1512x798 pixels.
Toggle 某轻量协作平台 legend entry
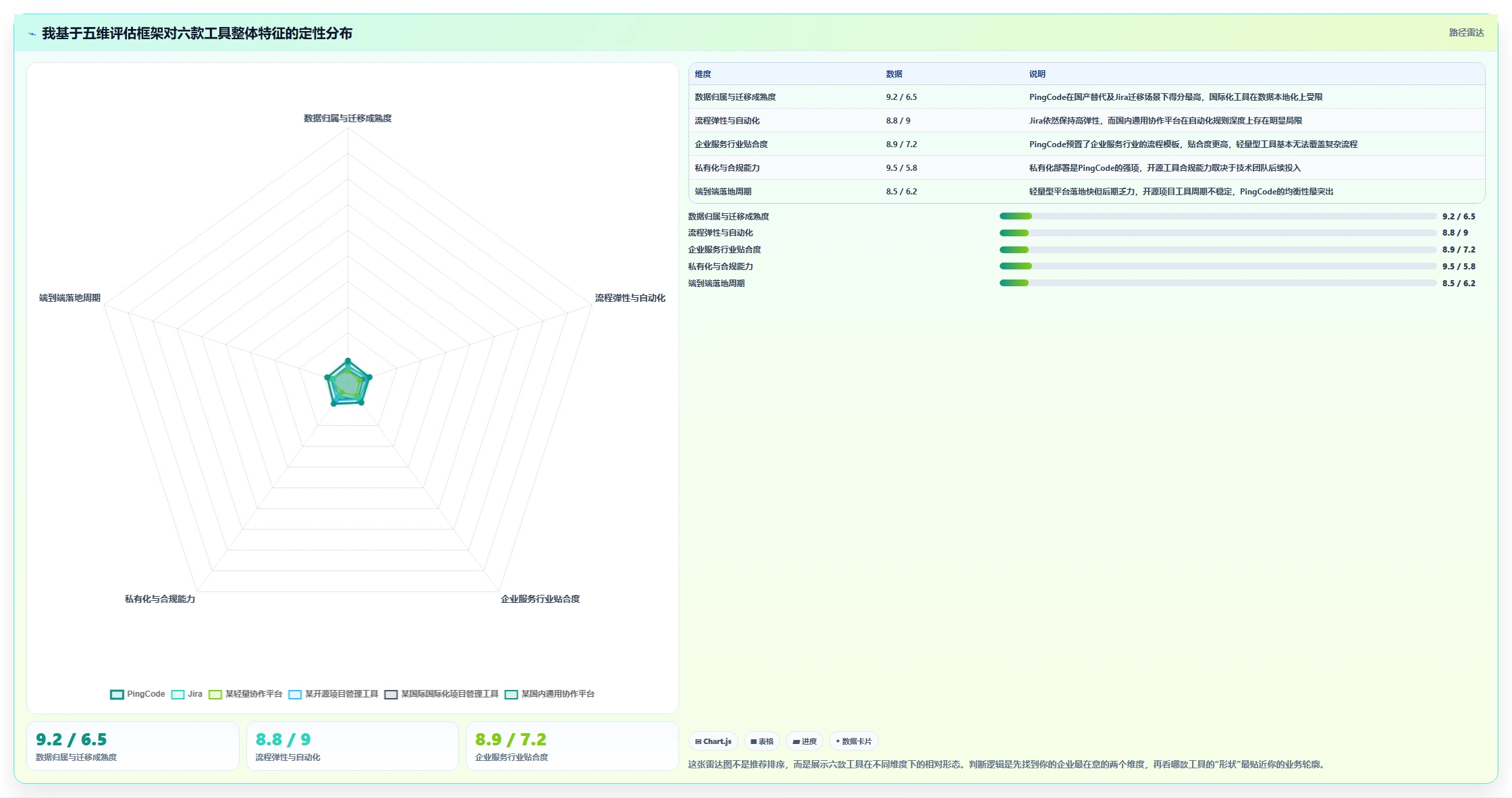(x=245, y=694)
